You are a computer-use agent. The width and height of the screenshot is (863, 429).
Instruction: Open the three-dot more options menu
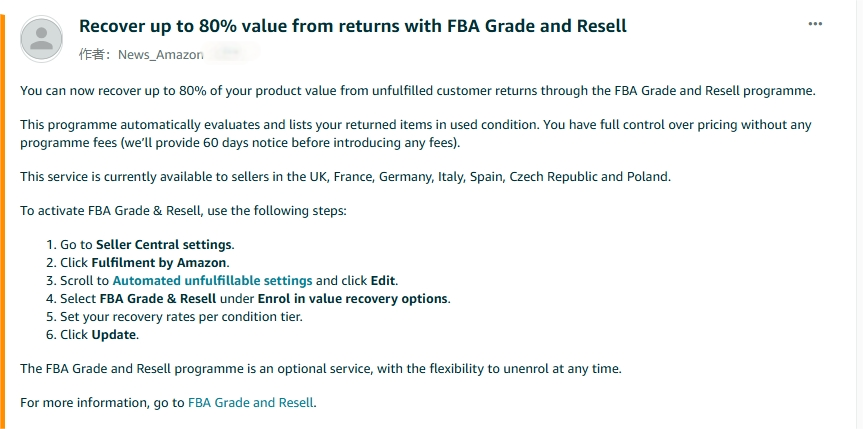tap(815, 24)
